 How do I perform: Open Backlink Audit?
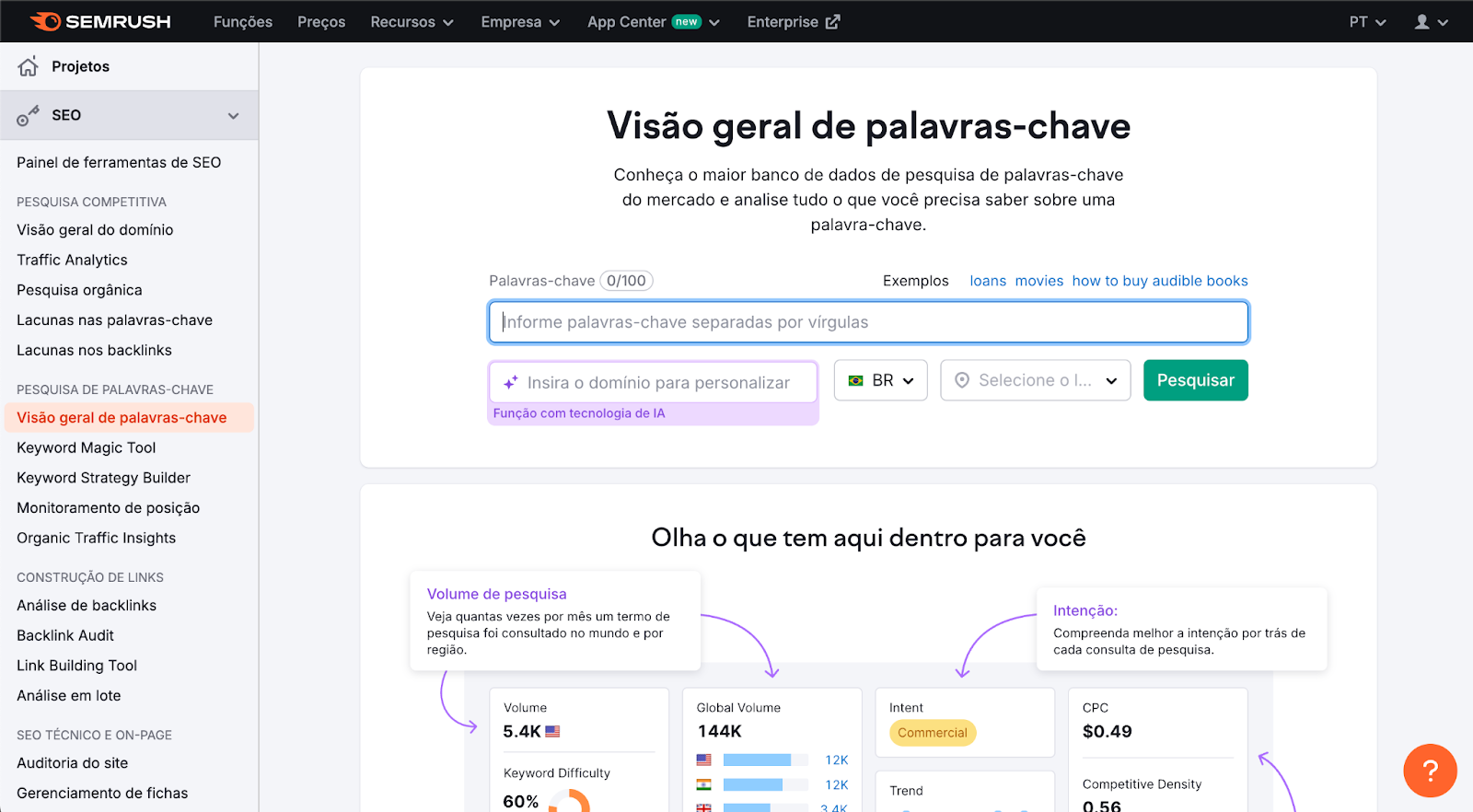[65, 635]
